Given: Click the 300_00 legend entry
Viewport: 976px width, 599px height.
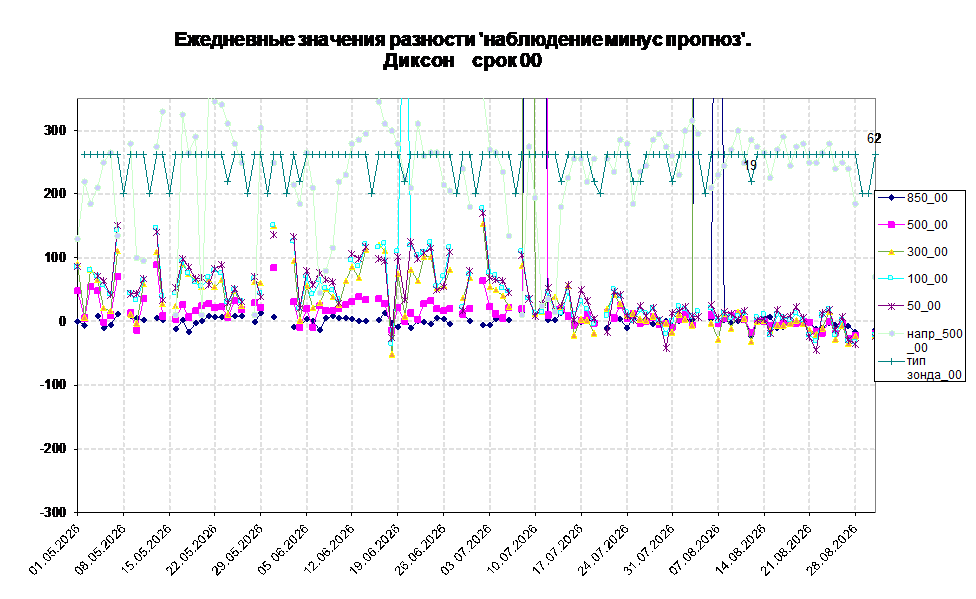Looking at the screenshot, I should tap(913, 252).
